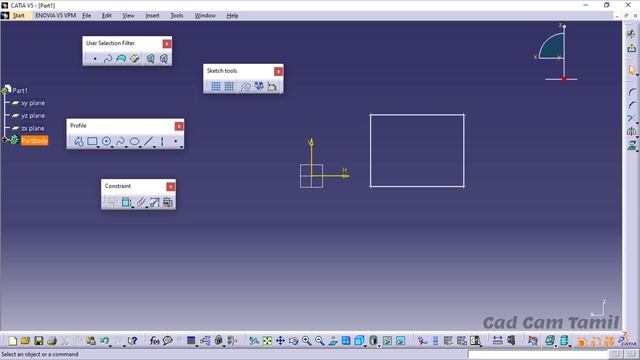640x360 pixels.
Task: Click the Formula f(x) icon
Action: point(154,341)
